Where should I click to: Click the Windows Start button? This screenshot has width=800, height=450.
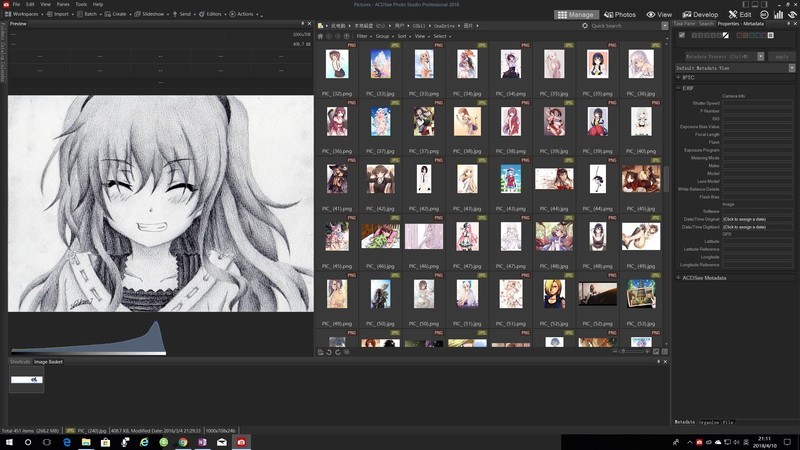point(7,441)
